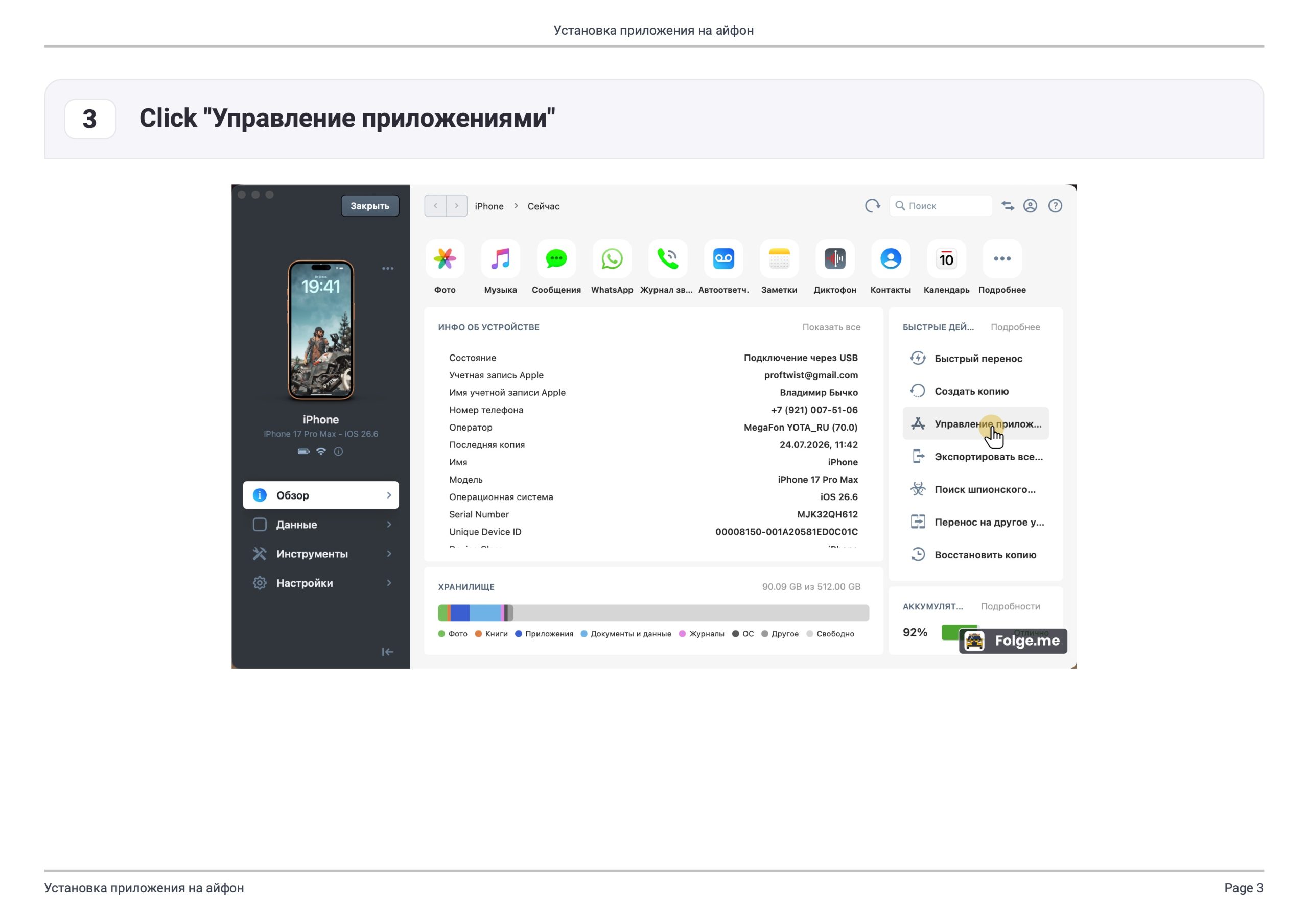The height and width of the screenshot is (924, 1308).
Task: Click the proftwist@gmail.com value
Action: [811, 375]
